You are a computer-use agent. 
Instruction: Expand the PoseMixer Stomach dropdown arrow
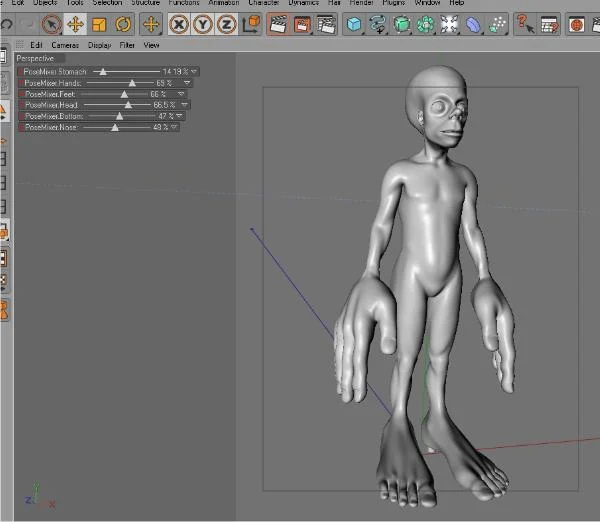(x=194, y=72)
